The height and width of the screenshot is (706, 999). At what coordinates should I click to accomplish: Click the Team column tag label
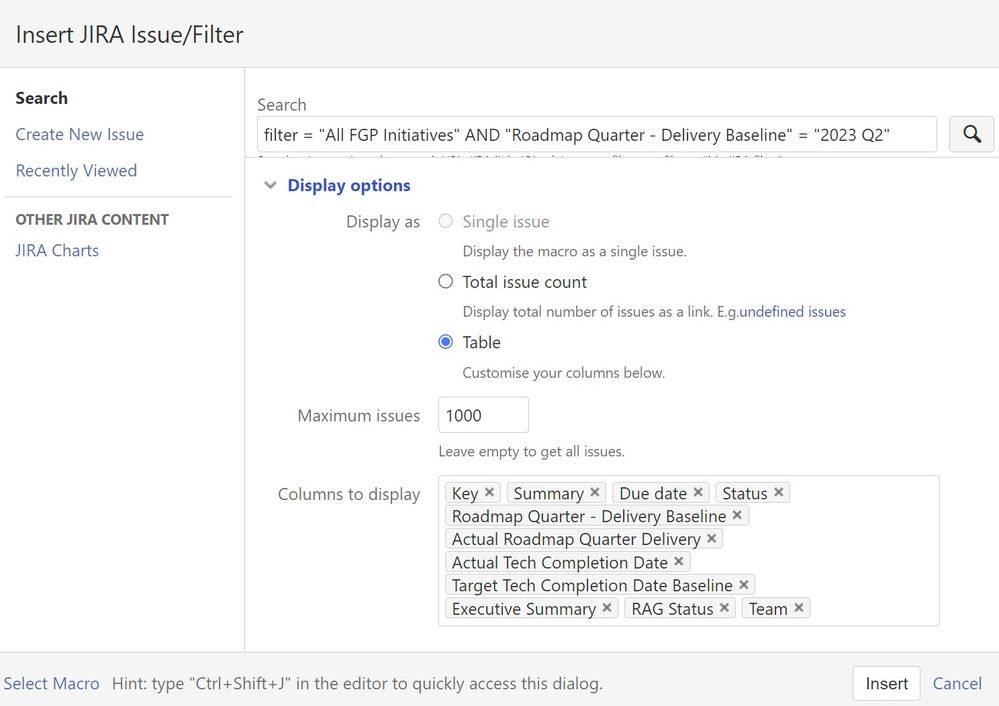click(768, 609)
